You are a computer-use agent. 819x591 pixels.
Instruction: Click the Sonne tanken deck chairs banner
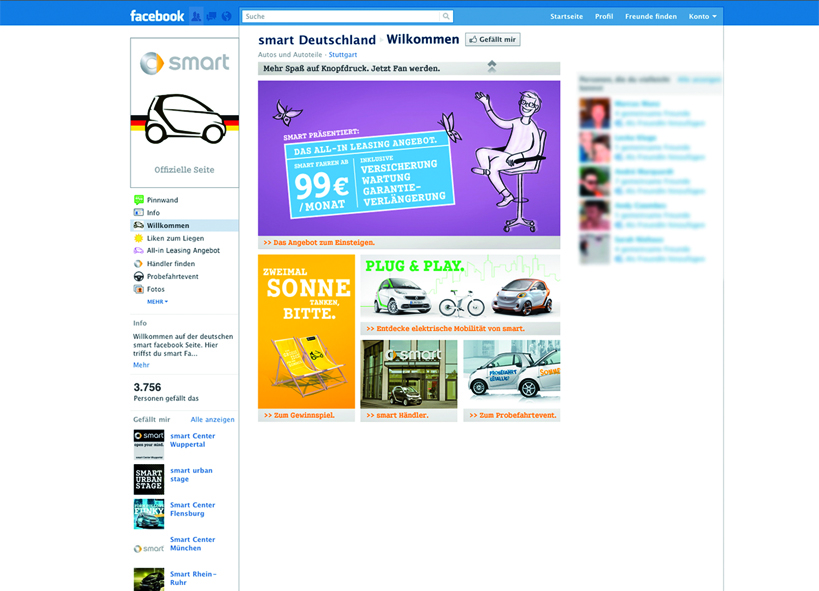coord(307,331)
